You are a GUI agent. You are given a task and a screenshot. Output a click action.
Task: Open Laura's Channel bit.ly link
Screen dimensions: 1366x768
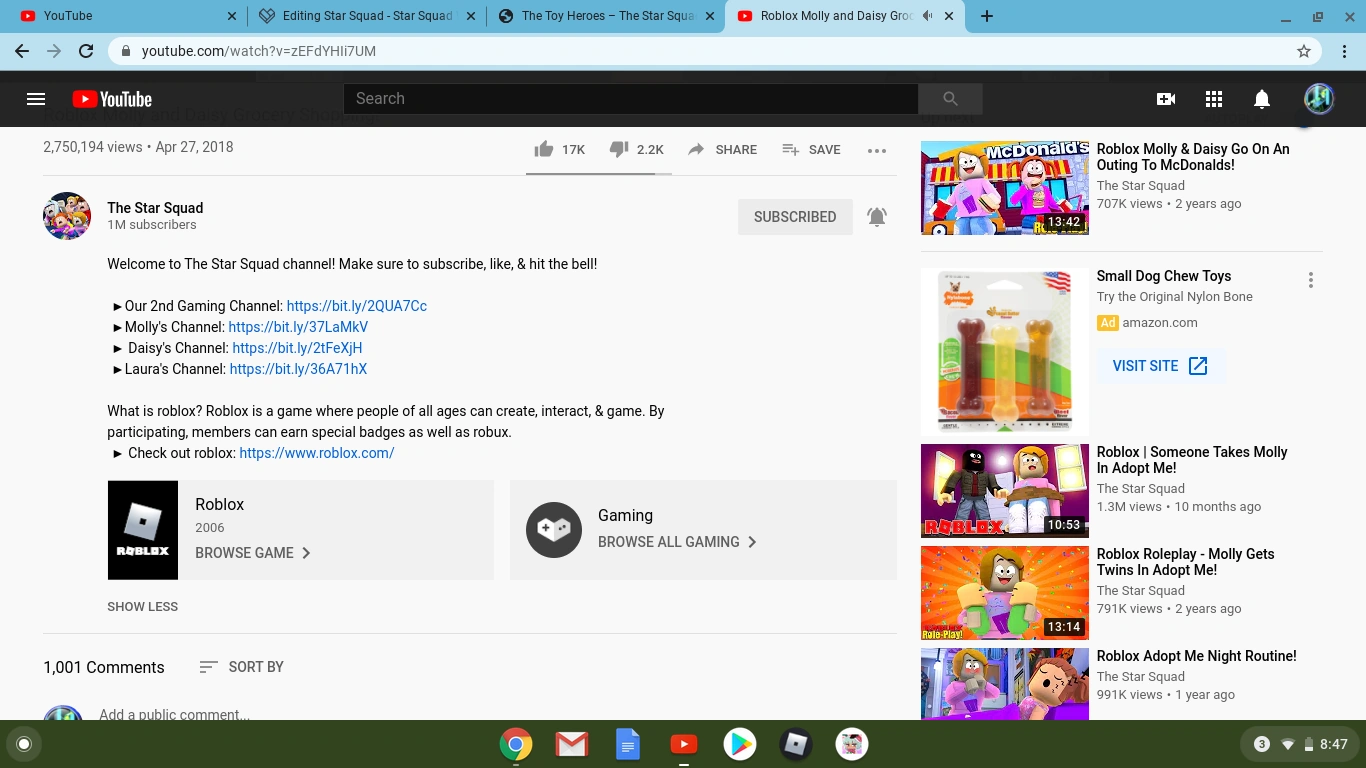point(298,369)
